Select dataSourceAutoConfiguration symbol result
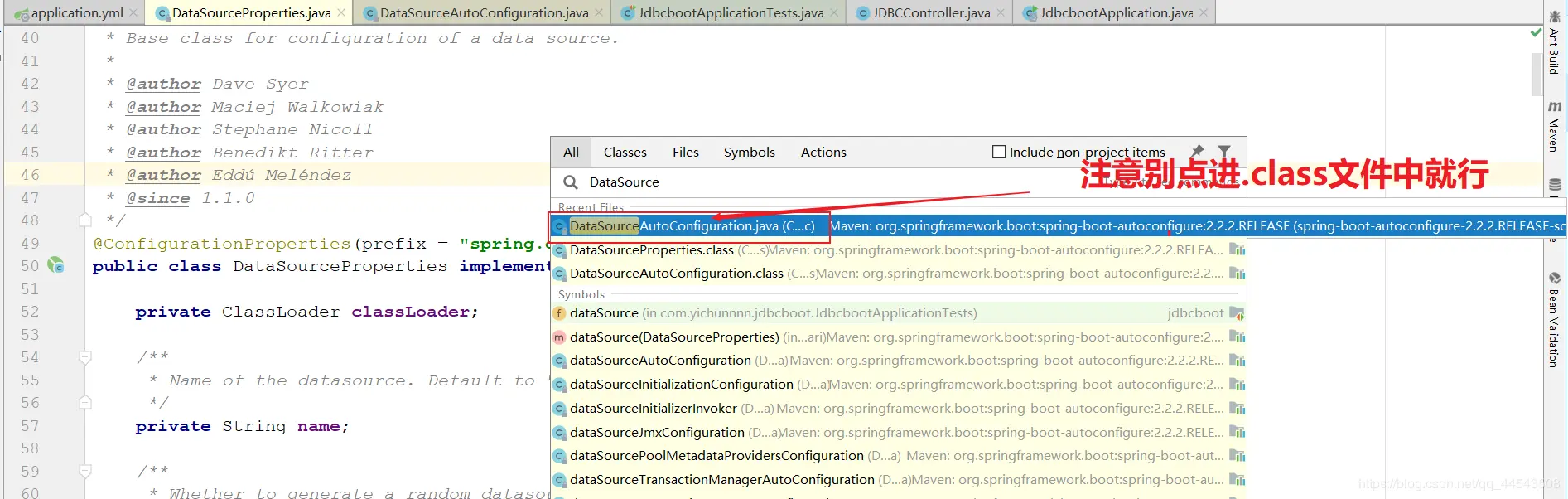This screenshot has width=1568, height=499. pyautogui.click(x=899, y=360)
